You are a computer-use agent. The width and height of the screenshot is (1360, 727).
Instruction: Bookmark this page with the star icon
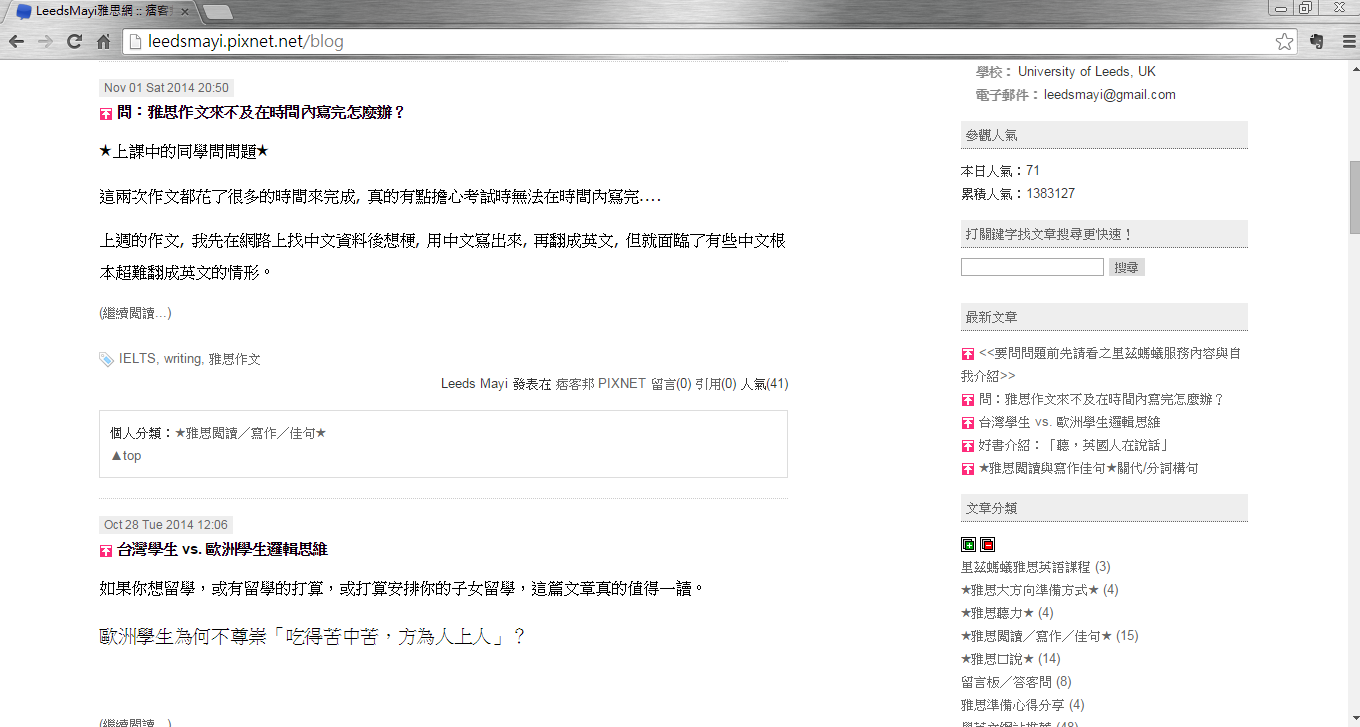(1284, 41)
